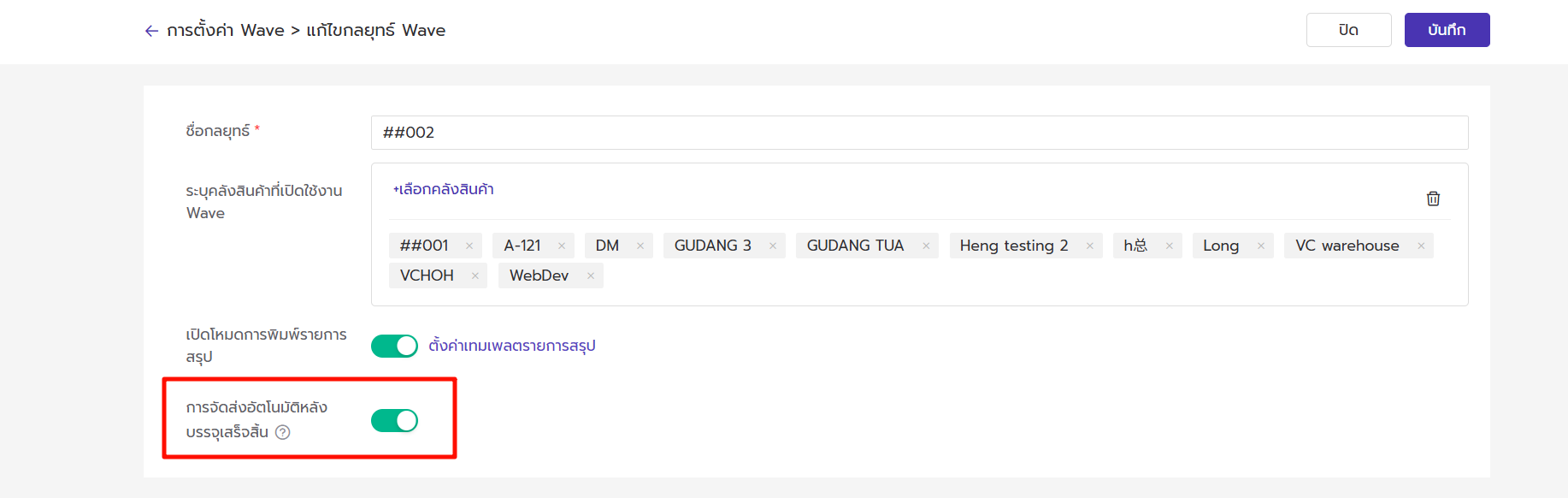Click the +เลือกคลังสินค้า link

[x=444, y=189]
